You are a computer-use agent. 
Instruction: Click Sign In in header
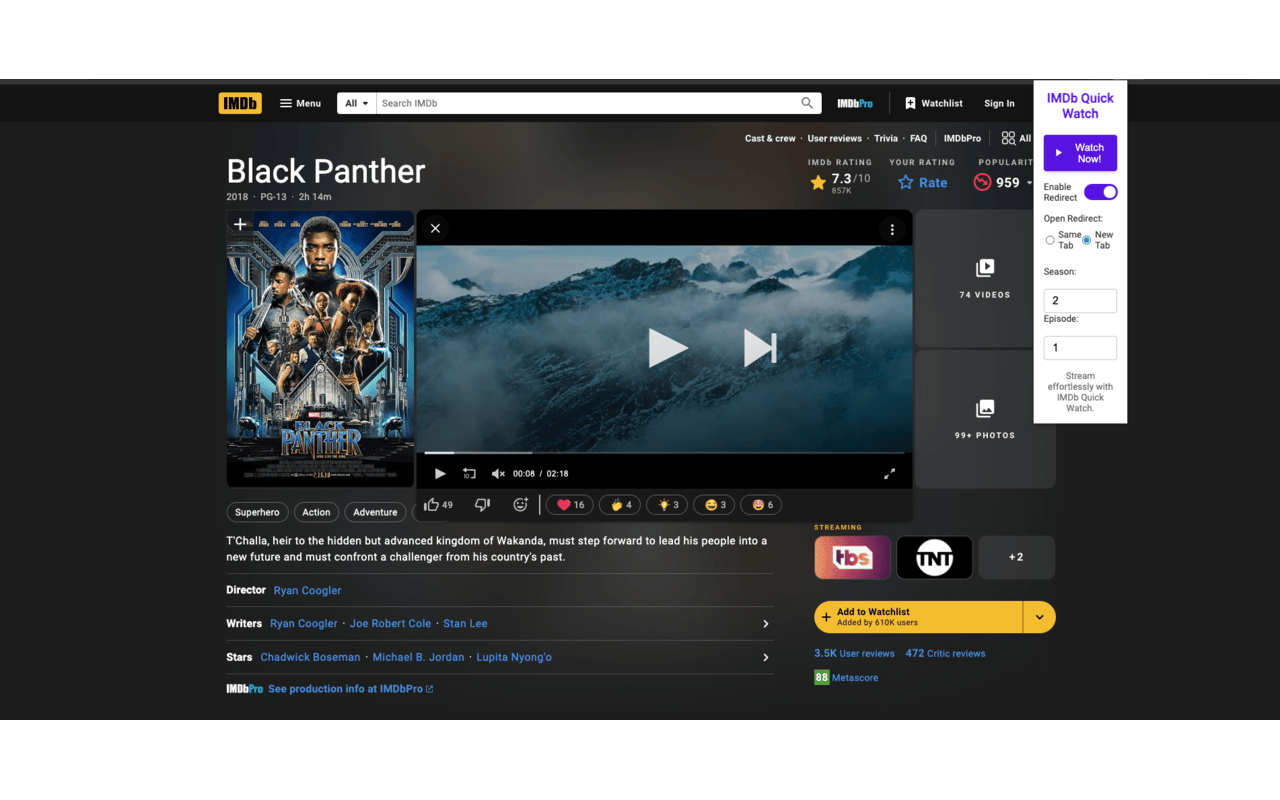999,103
